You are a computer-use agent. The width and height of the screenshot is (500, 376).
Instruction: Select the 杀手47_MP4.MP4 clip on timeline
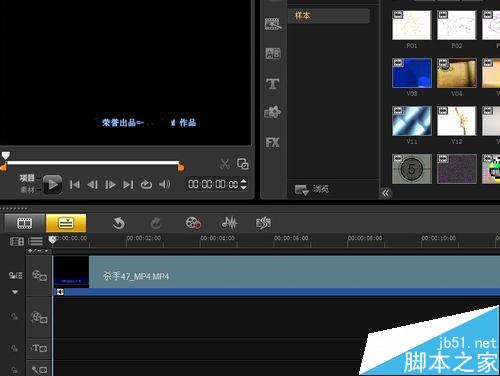277,276
